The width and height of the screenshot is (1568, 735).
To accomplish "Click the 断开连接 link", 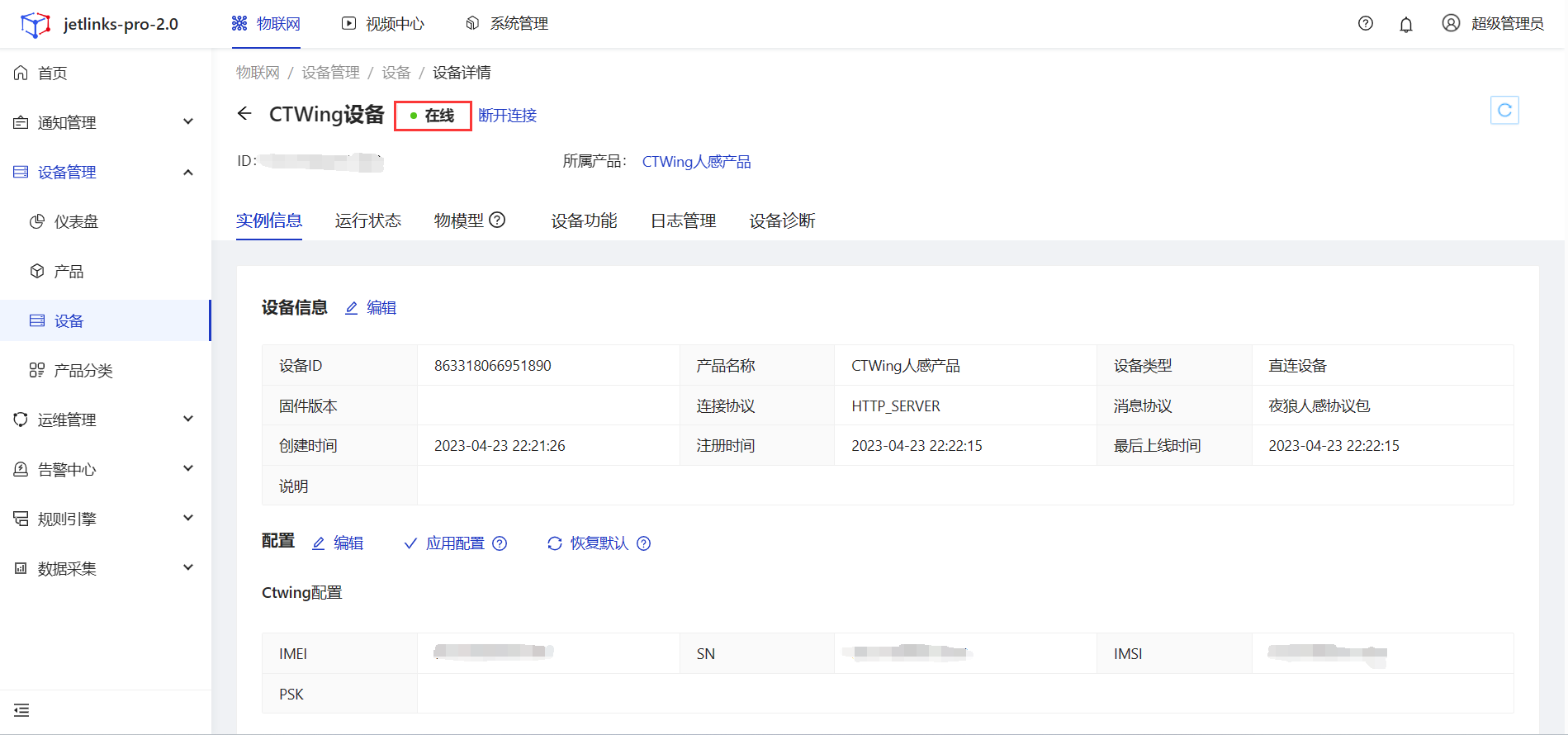I will pos(508,116).
